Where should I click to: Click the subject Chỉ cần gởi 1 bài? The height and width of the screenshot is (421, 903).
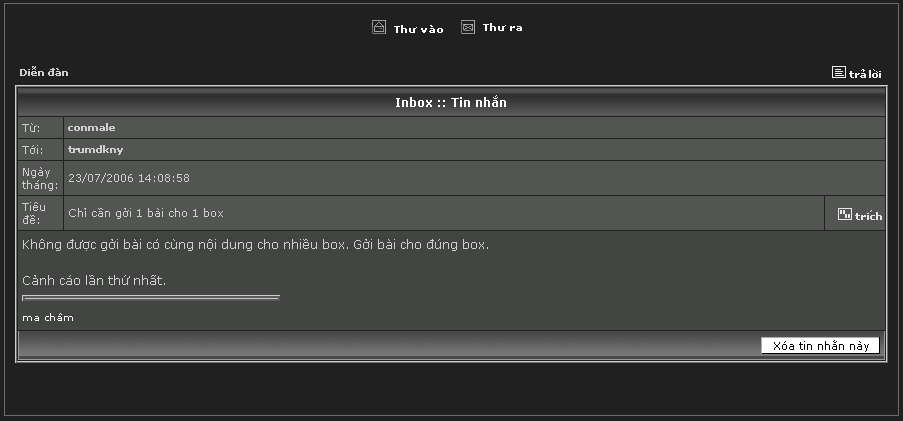coord(145,213)
